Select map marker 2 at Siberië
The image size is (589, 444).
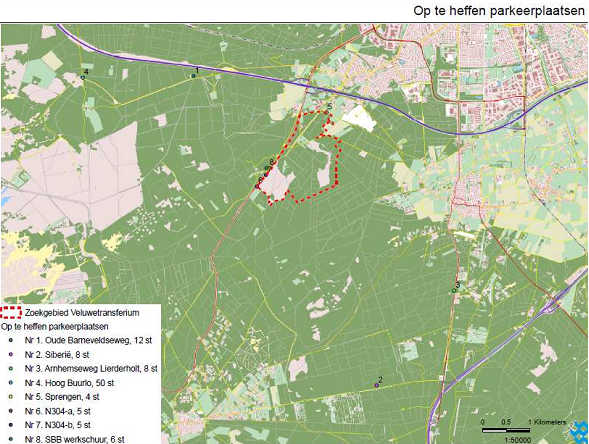point(376,385)
